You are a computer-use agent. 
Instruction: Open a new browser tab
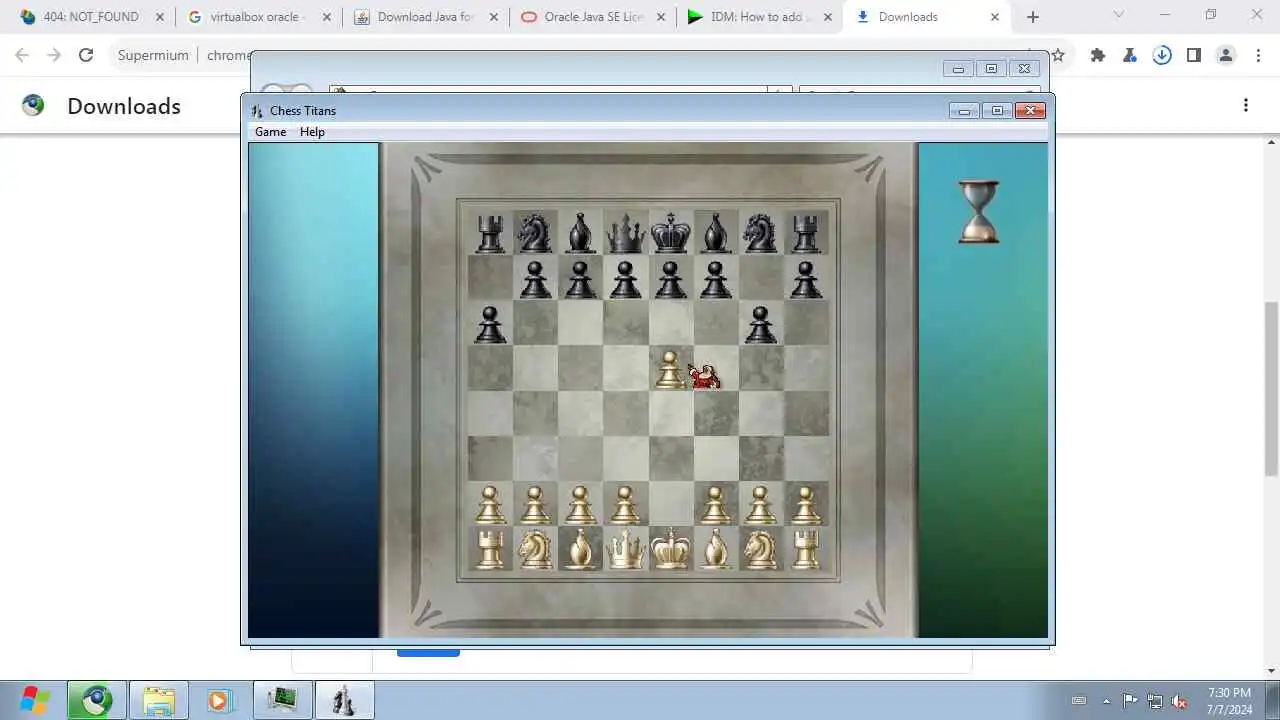point(1033,17)
